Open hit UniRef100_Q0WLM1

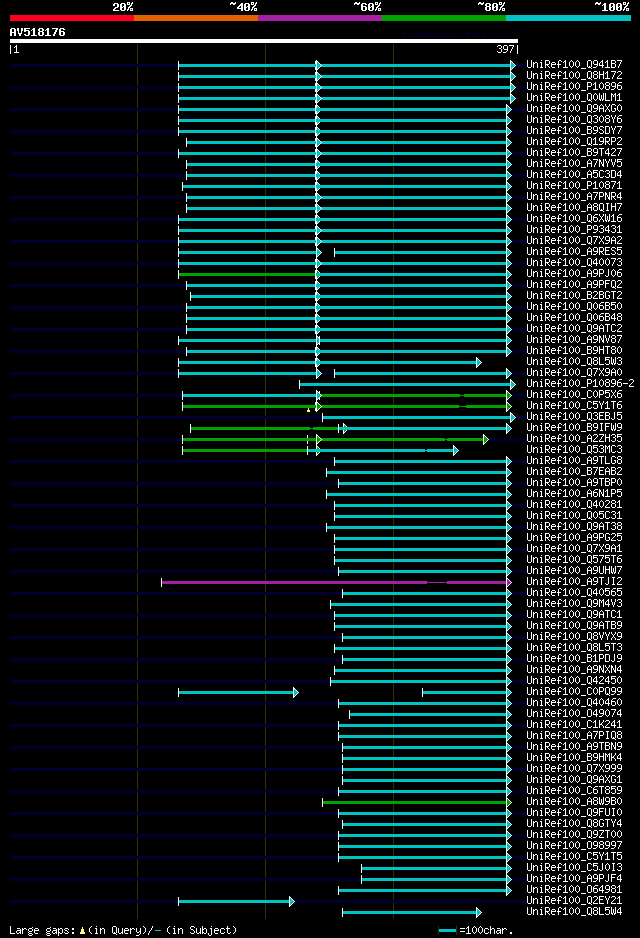click(574, 97)
